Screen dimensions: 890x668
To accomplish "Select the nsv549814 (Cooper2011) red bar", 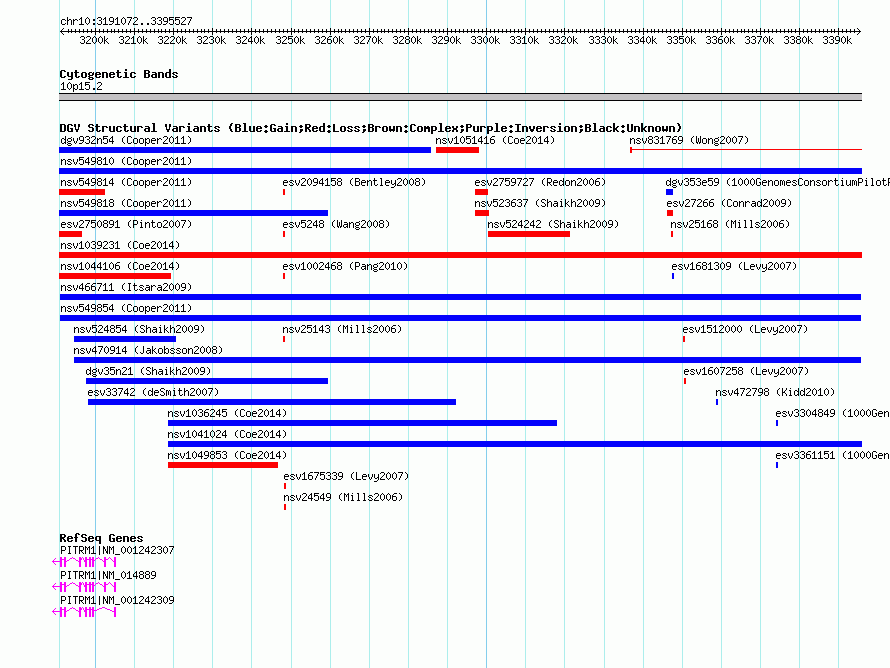I will tap(82, 192).
